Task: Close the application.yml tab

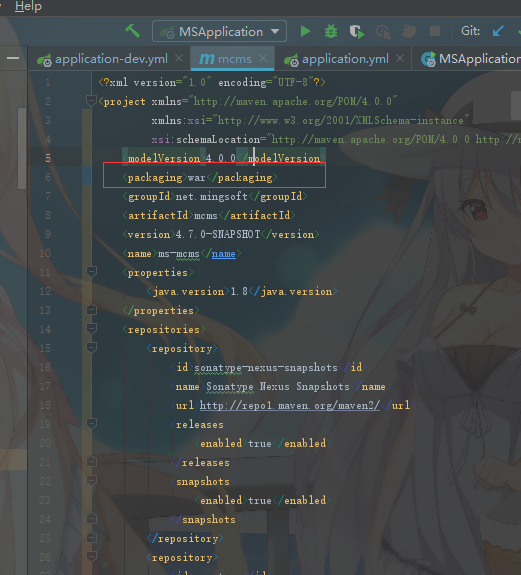Action: (x=400, y=58)
